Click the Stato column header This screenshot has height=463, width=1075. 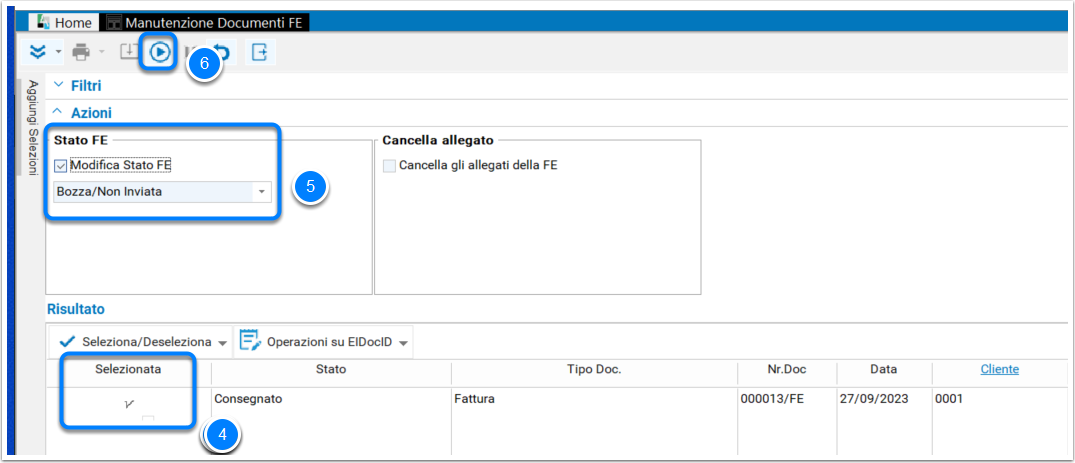(x=331, y=369)
